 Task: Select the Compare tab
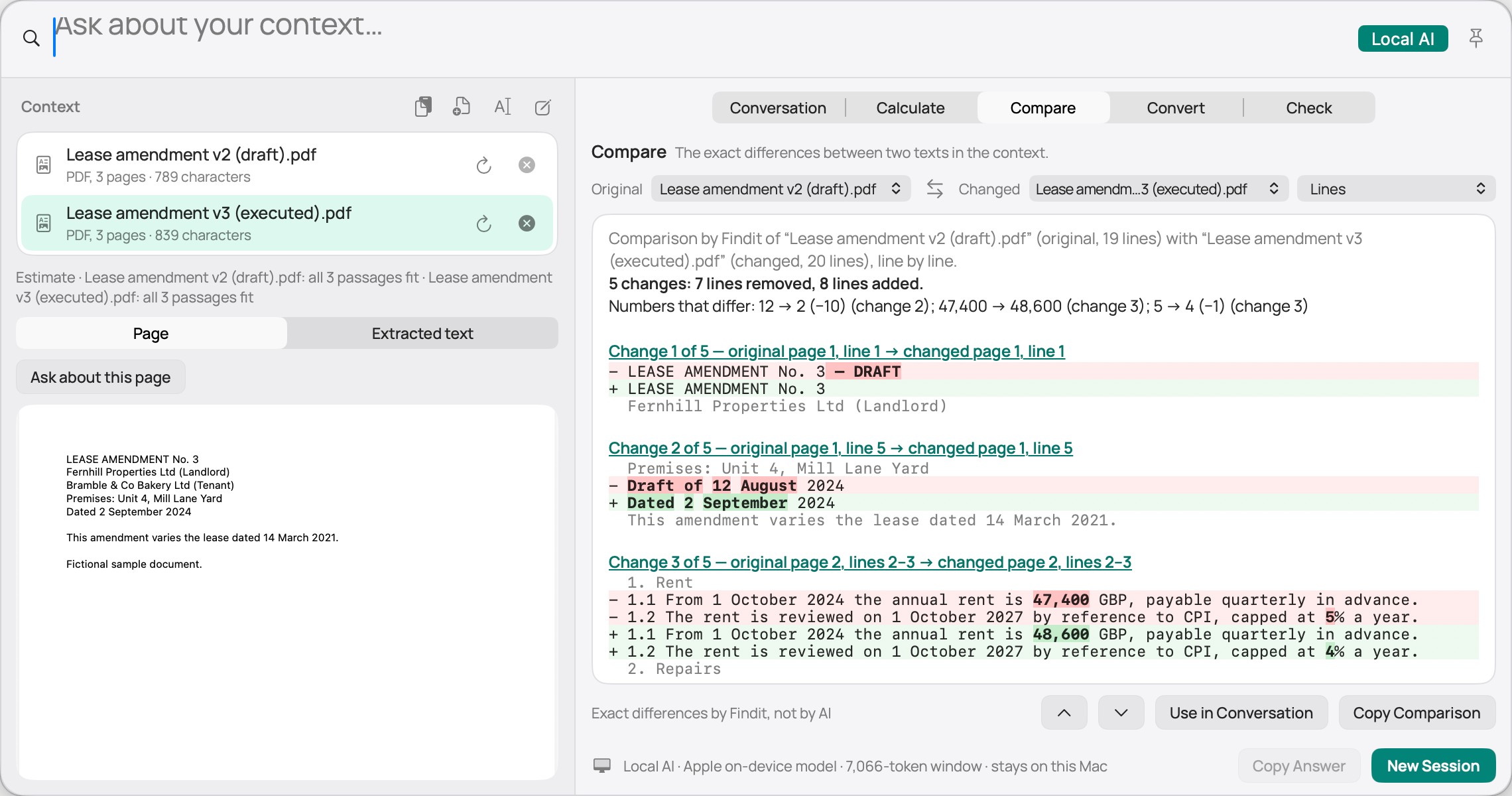coord(1043,107)
